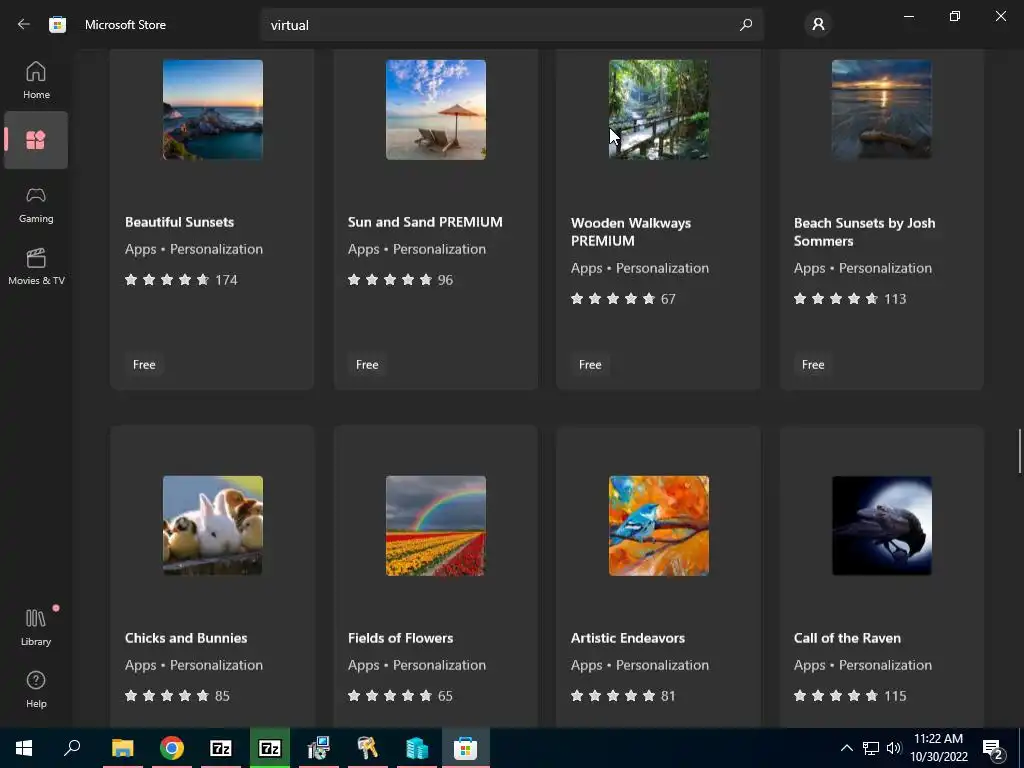Click Microsoft Store taskbar icon
Screen dimensions: 1024x768
[x=466, y=748]
